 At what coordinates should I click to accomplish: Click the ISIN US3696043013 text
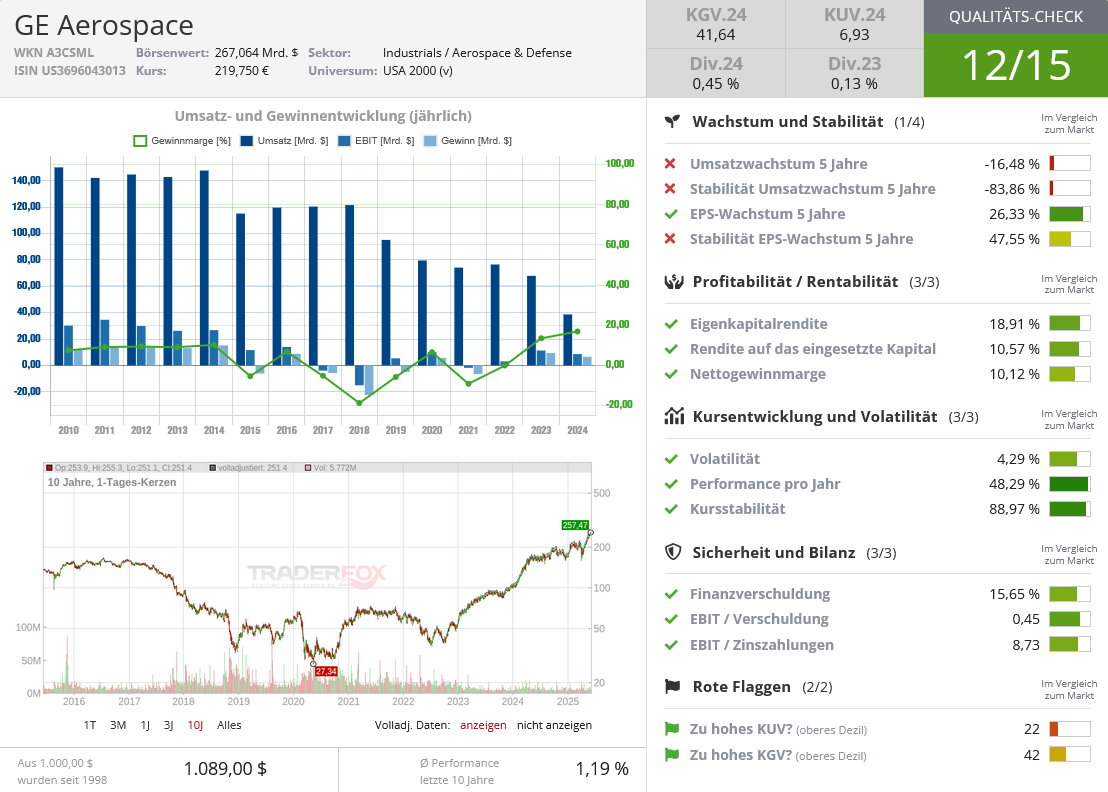pyautogui.click(x=70, y=71)
